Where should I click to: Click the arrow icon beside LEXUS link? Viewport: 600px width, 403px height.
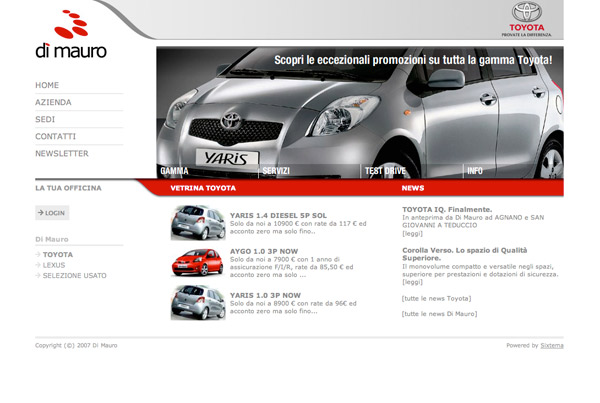coord(38,265)
